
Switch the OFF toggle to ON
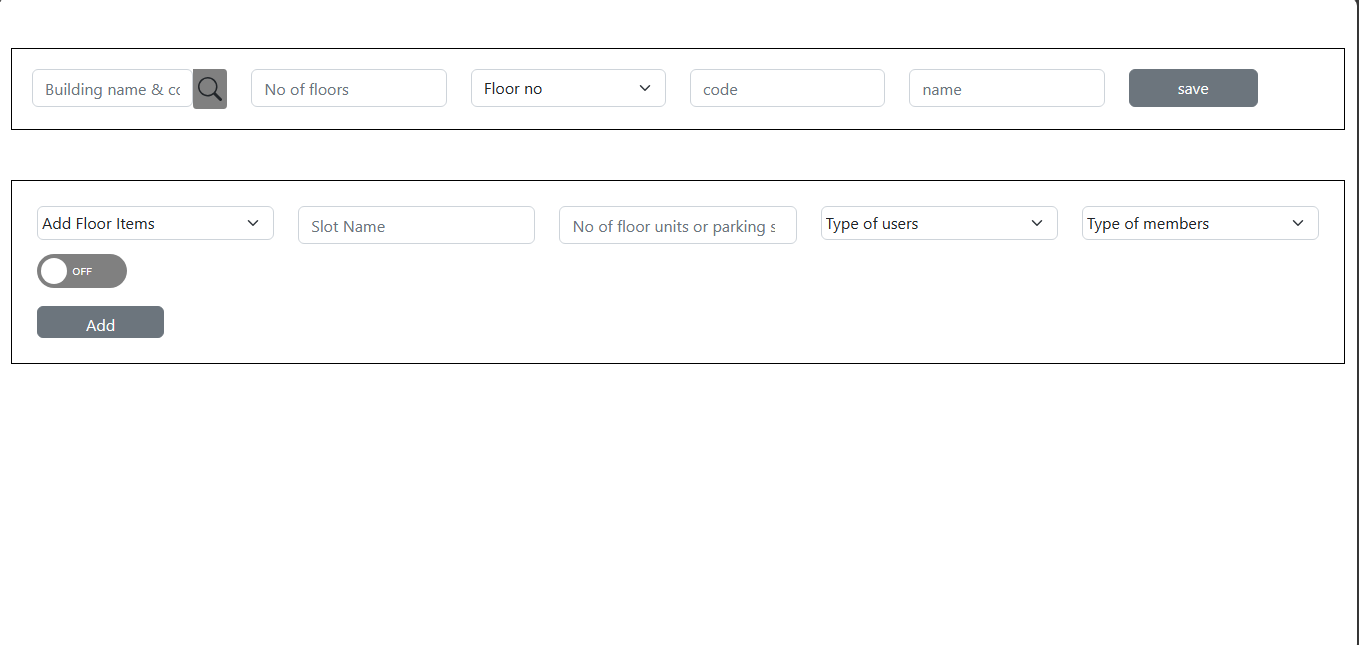[81, 271]
